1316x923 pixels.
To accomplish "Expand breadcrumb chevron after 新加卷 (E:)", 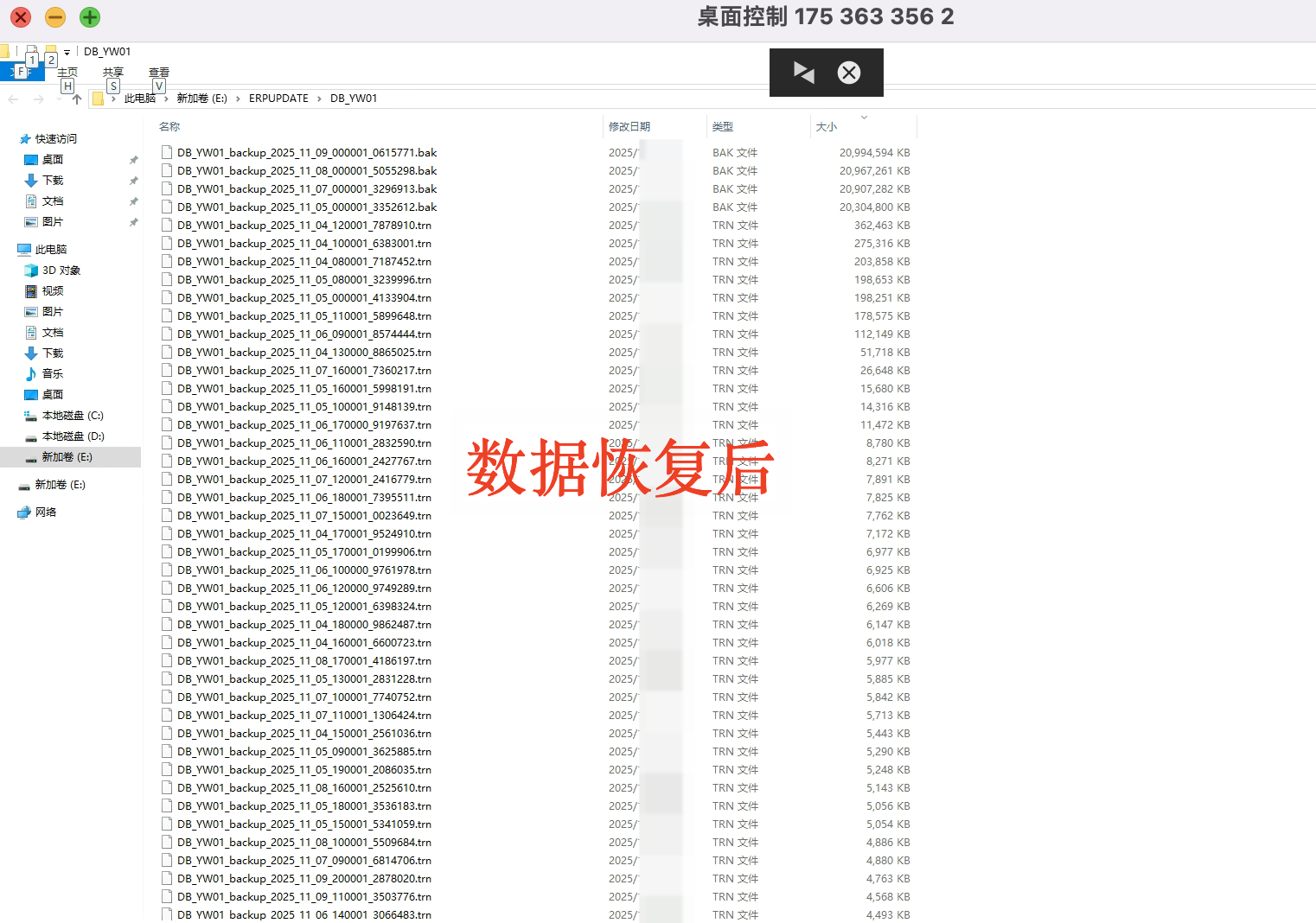I will (x=238, y=99).
